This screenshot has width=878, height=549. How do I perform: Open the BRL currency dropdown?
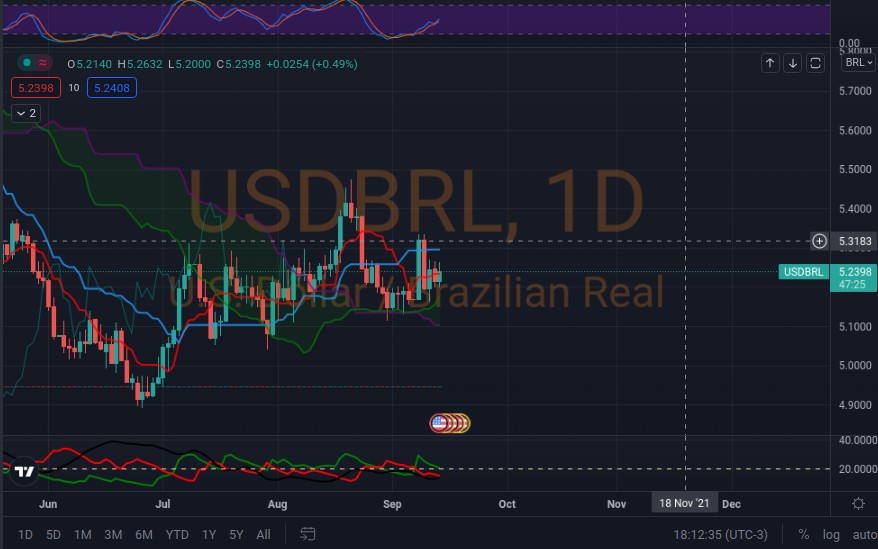pyautogui.click(x=857, y=62)
